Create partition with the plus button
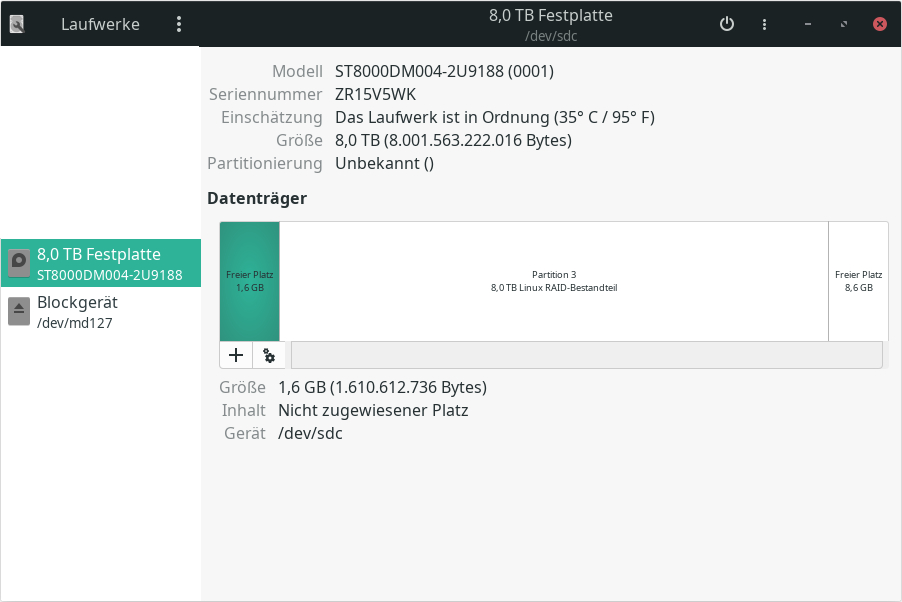This screenshot has width=902, height=602. point(236,355)
